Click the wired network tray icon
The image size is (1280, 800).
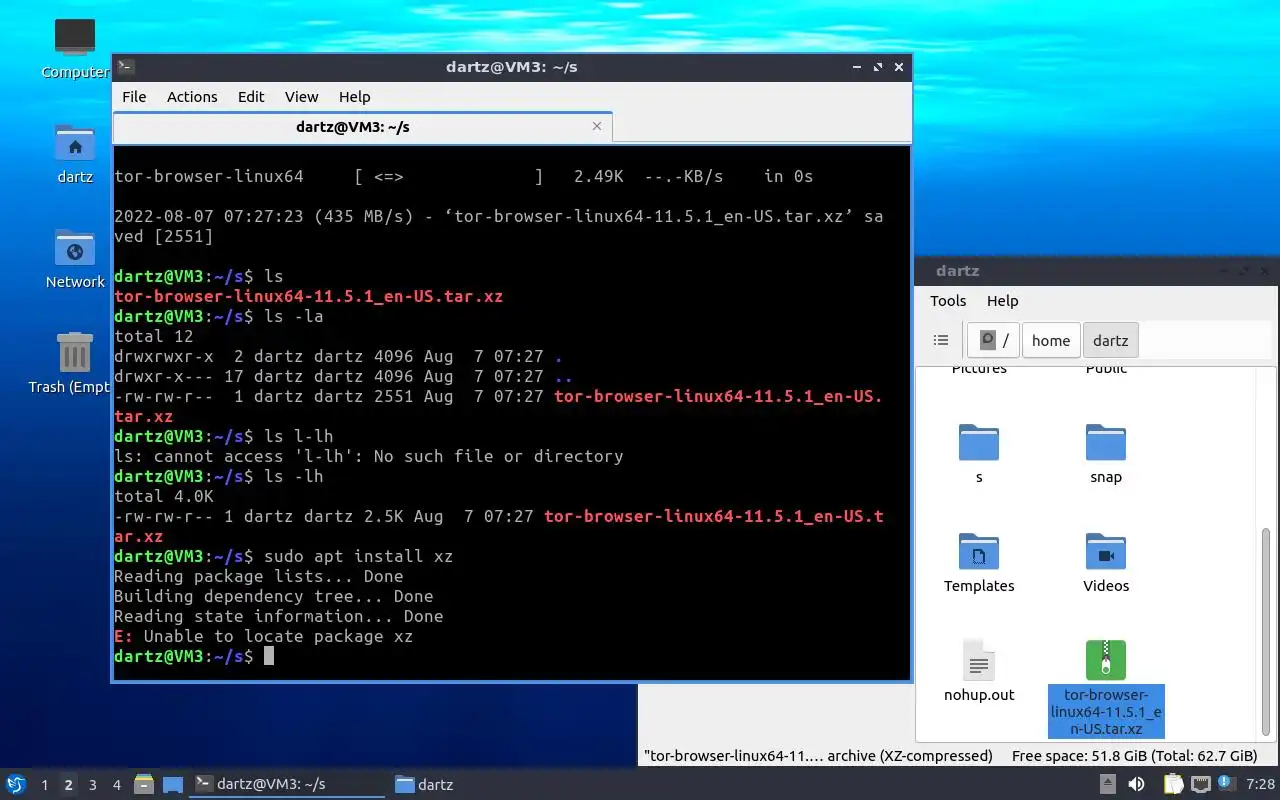[x=1200, y=784]
